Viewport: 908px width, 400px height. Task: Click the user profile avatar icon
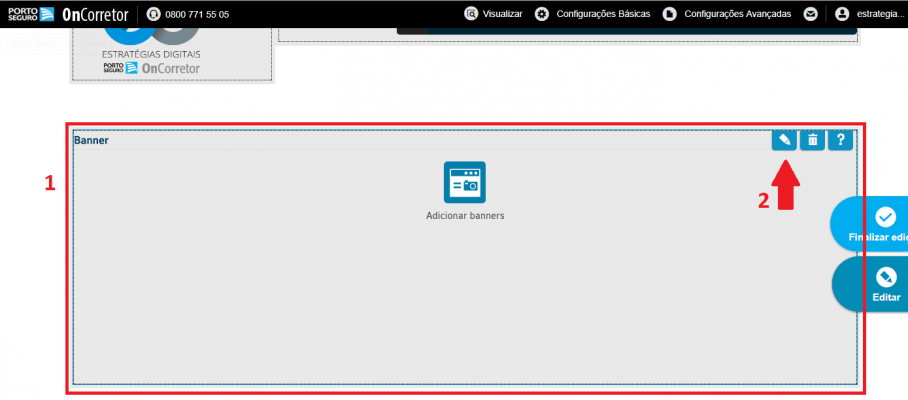[x=842, y=14]
